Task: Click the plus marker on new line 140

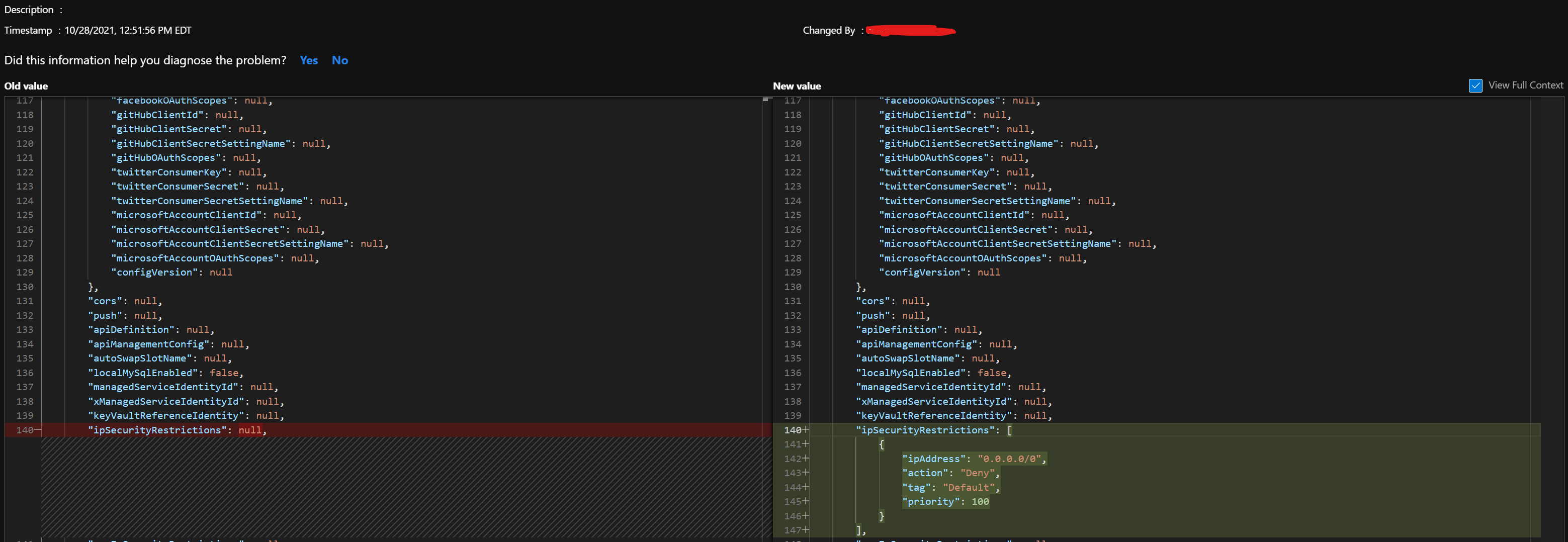Action: click(x=806, y=430)
